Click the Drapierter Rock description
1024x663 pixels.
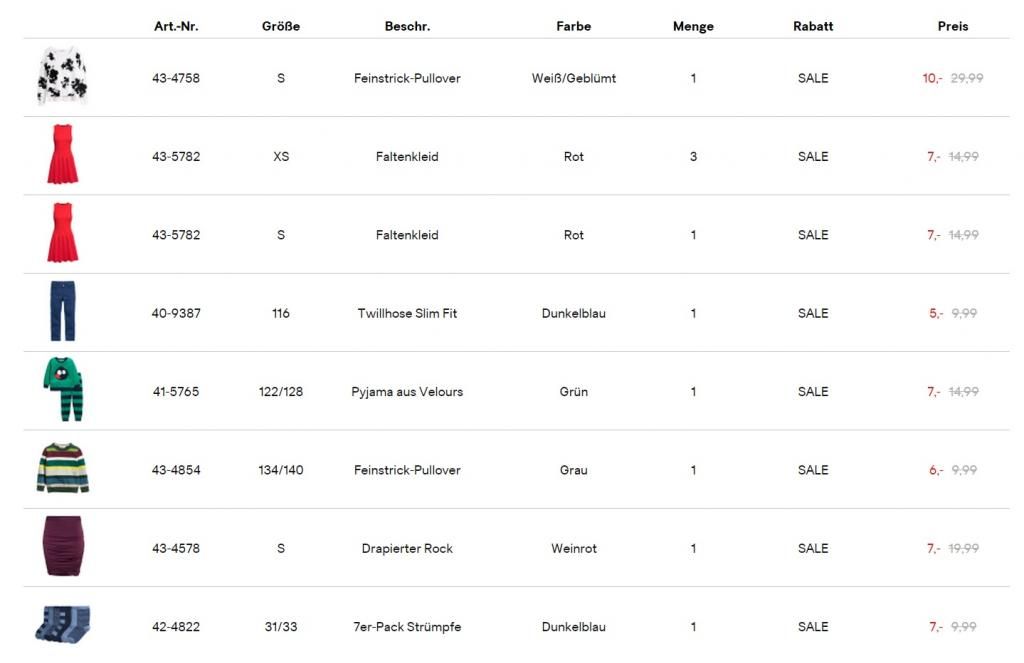(407, 548)
